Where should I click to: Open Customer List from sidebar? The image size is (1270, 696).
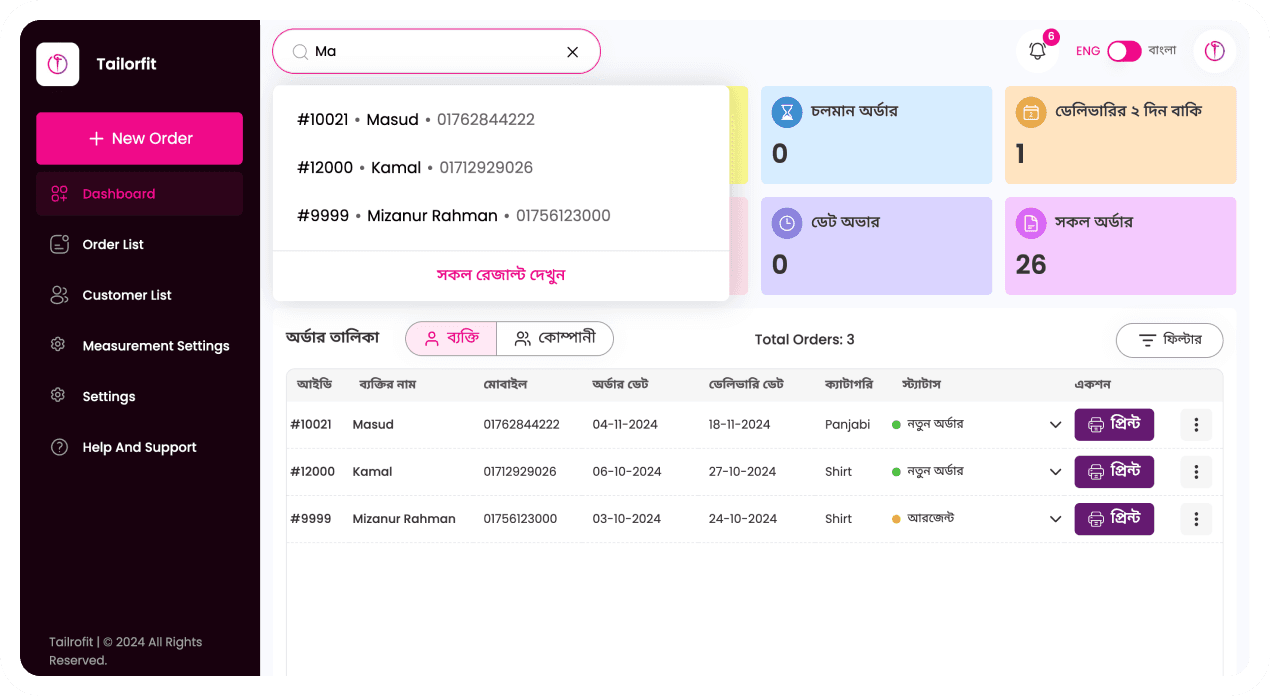tap(139, 295)
